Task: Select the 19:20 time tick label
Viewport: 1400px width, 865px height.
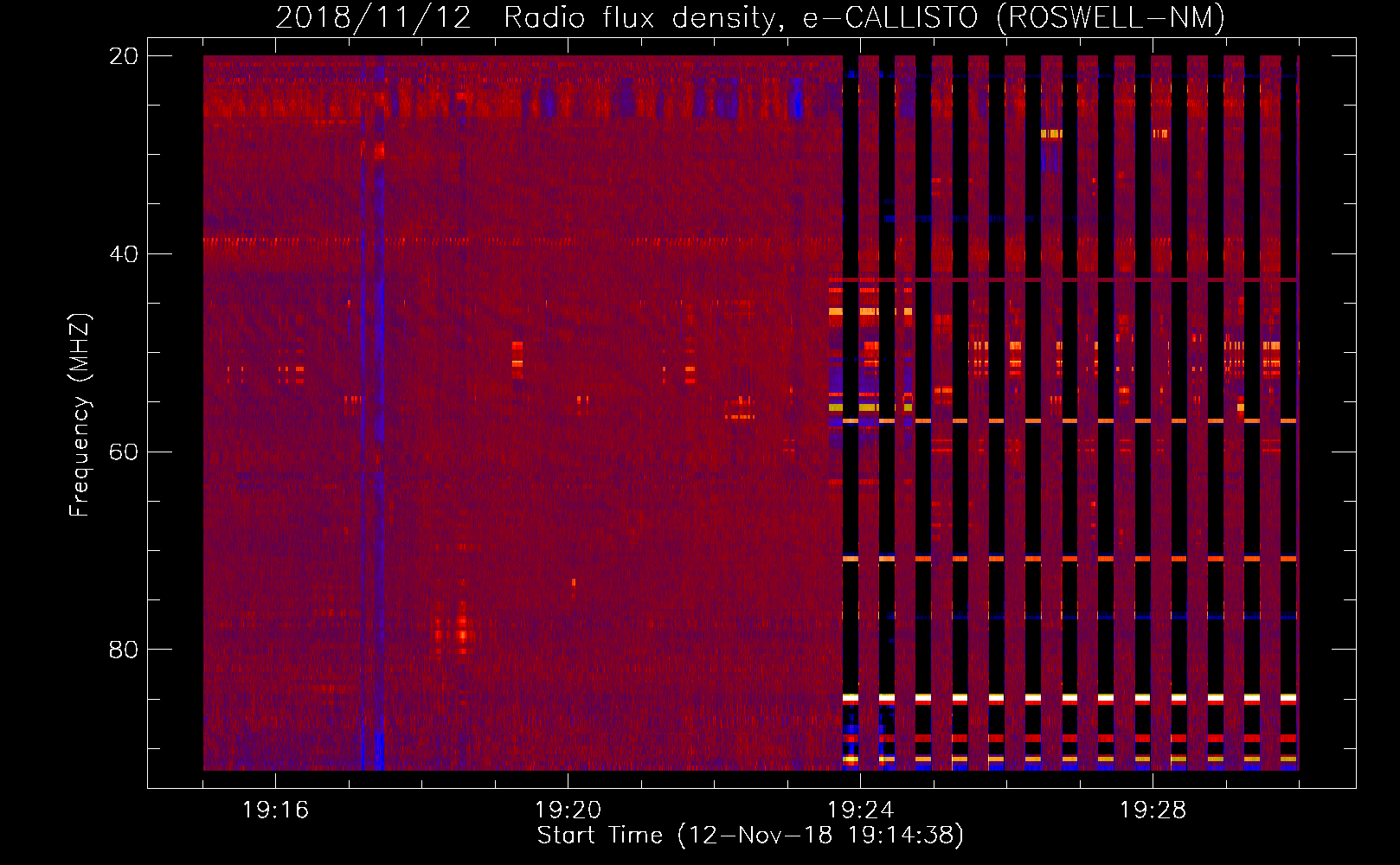Action: (568, 811)
